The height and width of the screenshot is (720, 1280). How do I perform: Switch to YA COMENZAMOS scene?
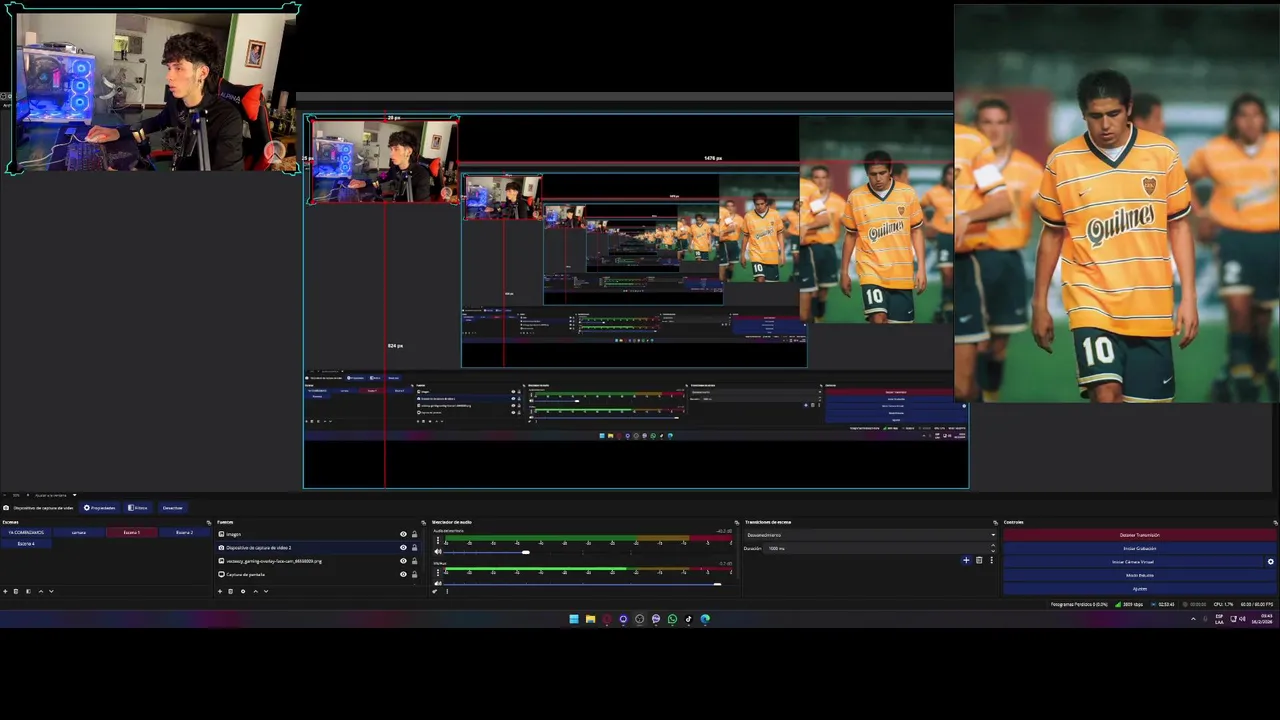point(26,532)
